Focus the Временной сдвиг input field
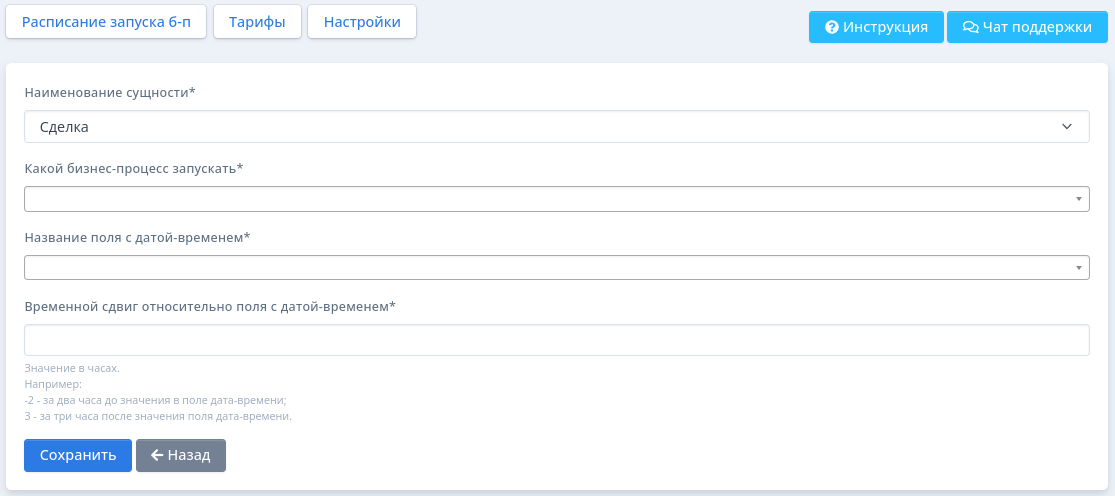This screenshot has width=1115, height=496. click(557, 340)
